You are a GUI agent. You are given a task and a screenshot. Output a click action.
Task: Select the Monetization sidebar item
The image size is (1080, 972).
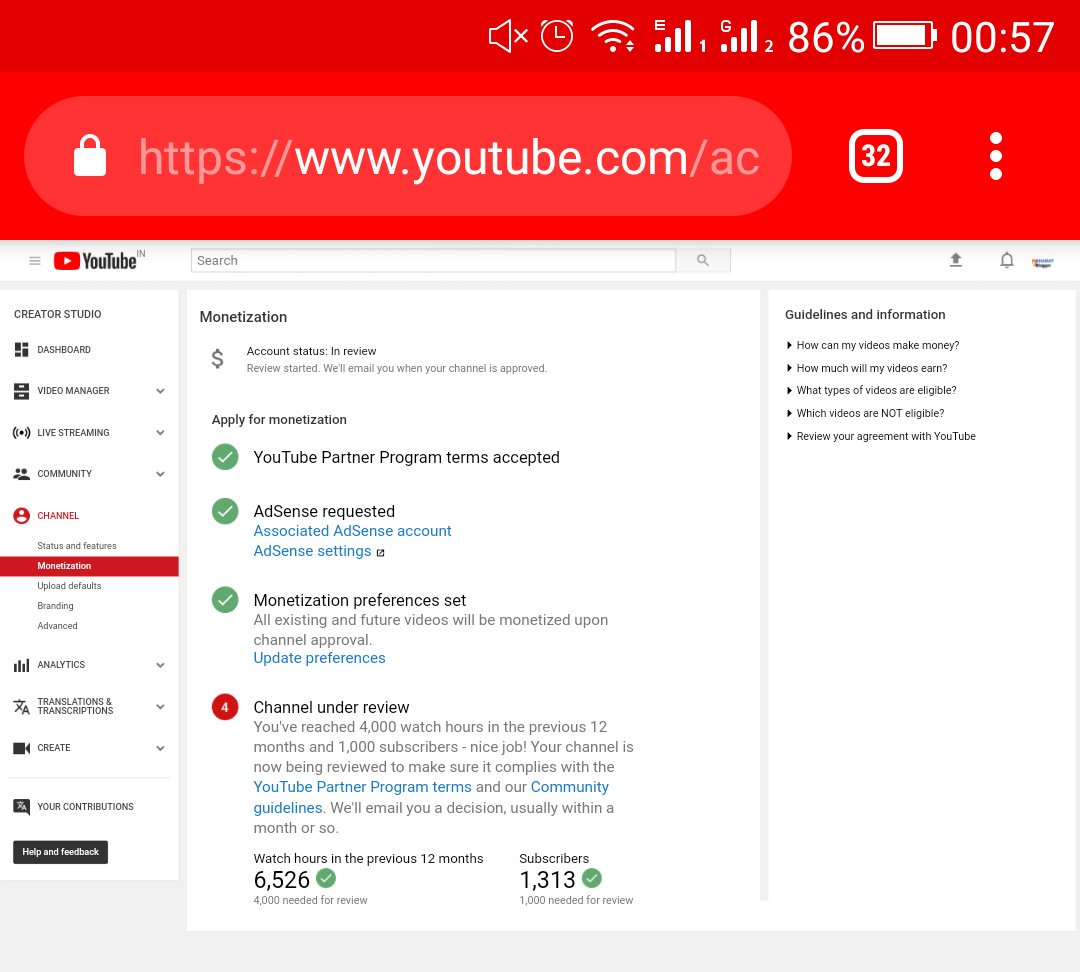tap(90, 566)
